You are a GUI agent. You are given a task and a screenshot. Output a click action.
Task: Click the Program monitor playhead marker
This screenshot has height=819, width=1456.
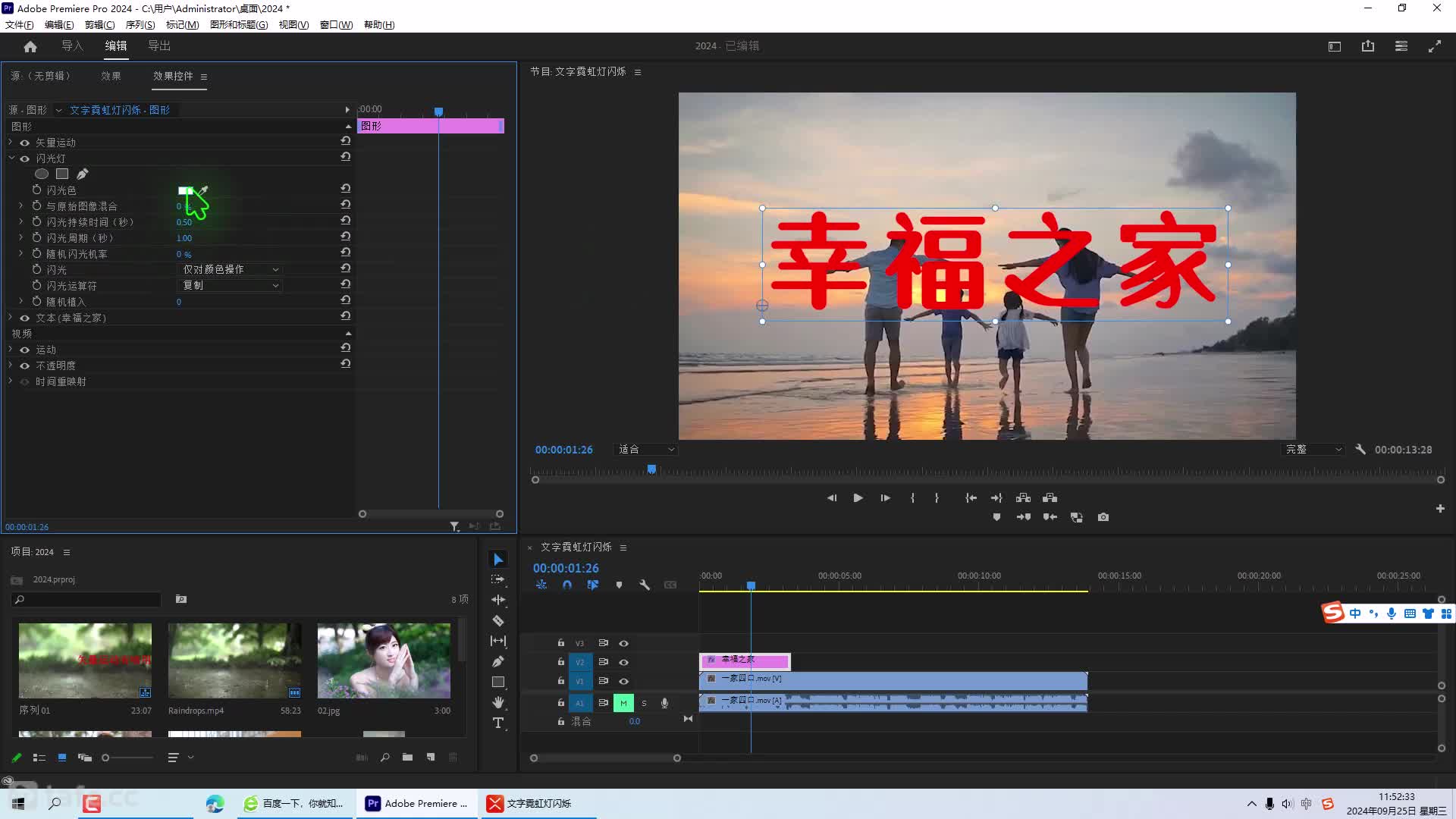pyautogui.click(x=651, y=470)
